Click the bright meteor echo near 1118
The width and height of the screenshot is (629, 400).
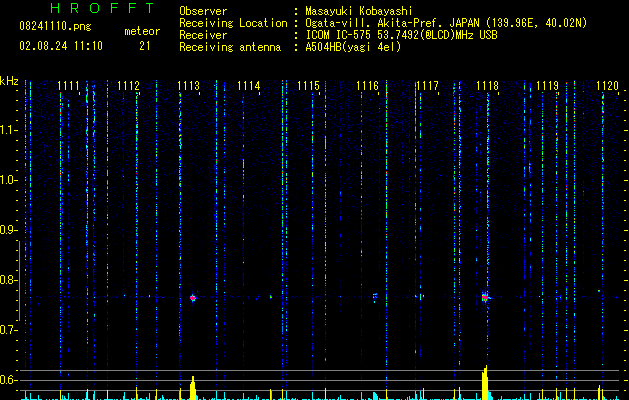(485, 298)
